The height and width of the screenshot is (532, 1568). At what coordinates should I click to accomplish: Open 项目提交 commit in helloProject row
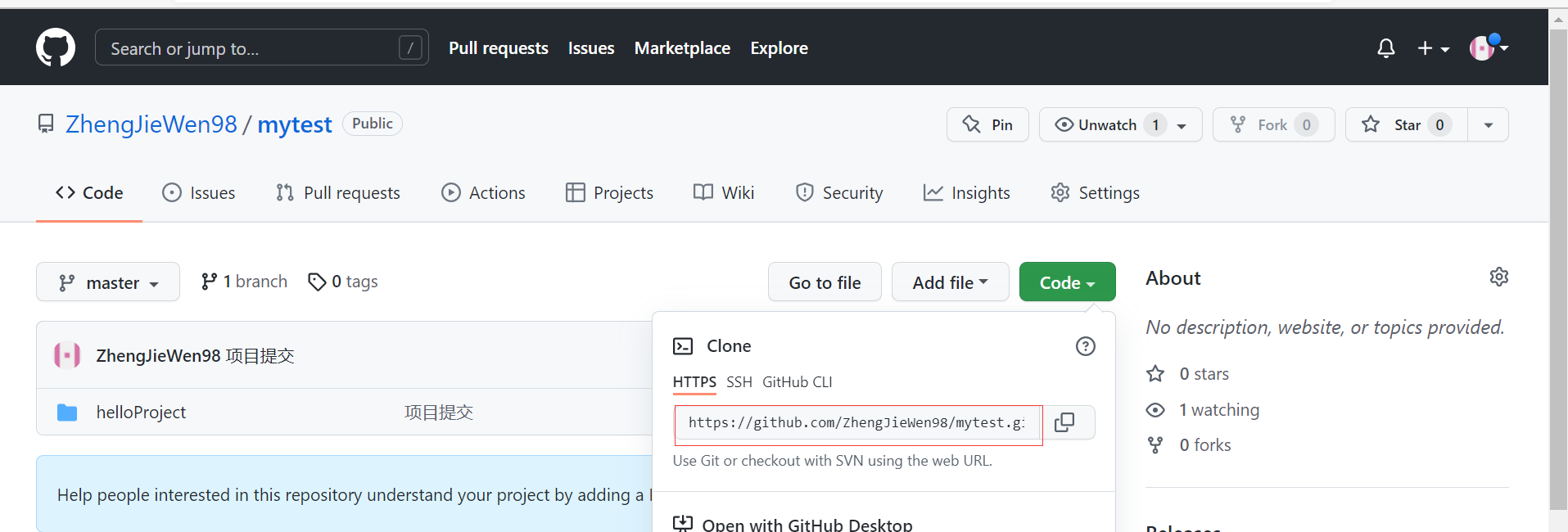click(x=439, y=413)
